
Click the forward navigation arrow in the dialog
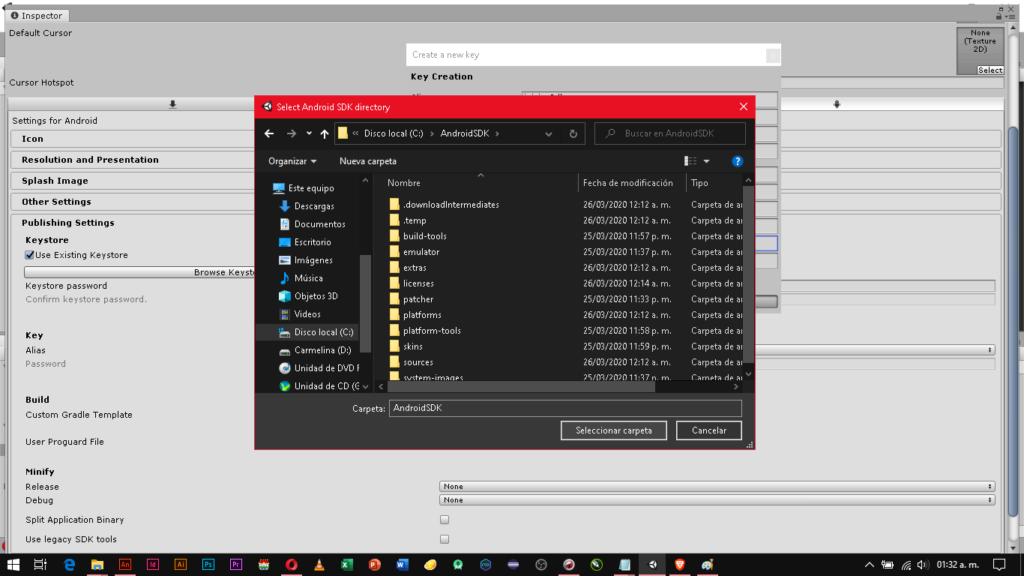(291, 133)
